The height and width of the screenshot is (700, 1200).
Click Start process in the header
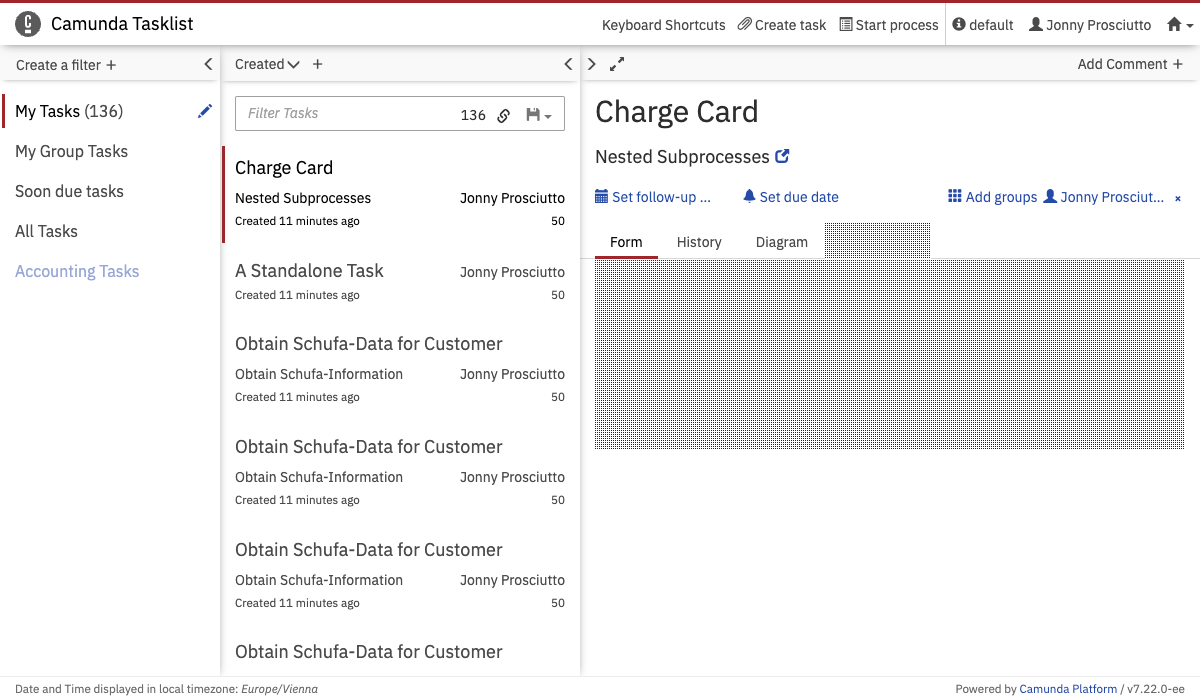[x=889, y=25]
